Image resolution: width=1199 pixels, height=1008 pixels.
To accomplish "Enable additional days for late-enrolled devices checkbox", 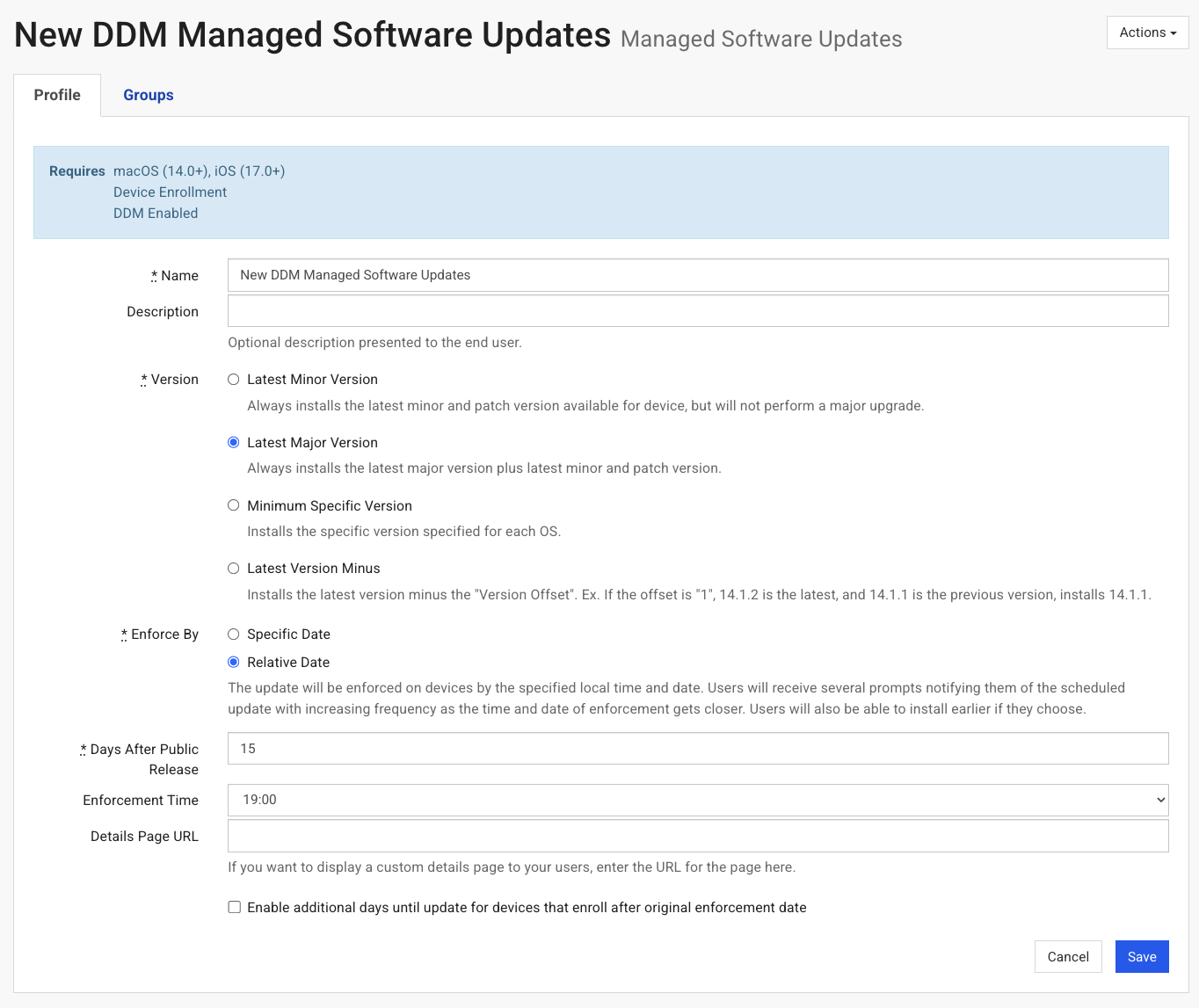I will pos(235,908).
